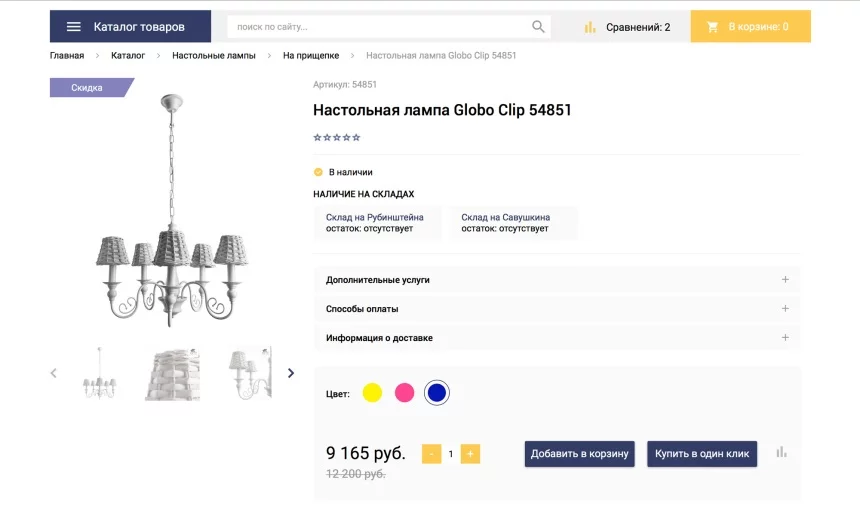Show next product thumbnails with right arrow
The image size is (860, 516).
291,373
